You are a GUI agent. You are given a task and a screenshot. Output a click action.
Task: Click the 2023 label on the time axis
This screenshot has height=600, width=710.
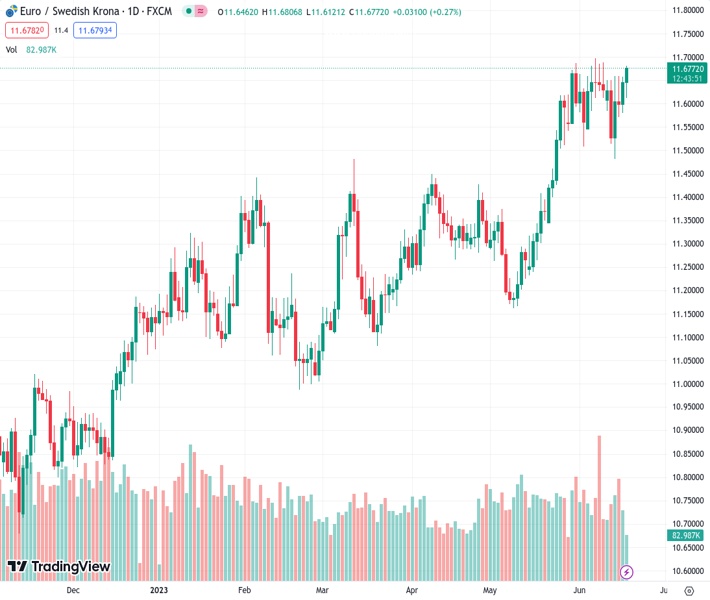[x=159, y=590]
